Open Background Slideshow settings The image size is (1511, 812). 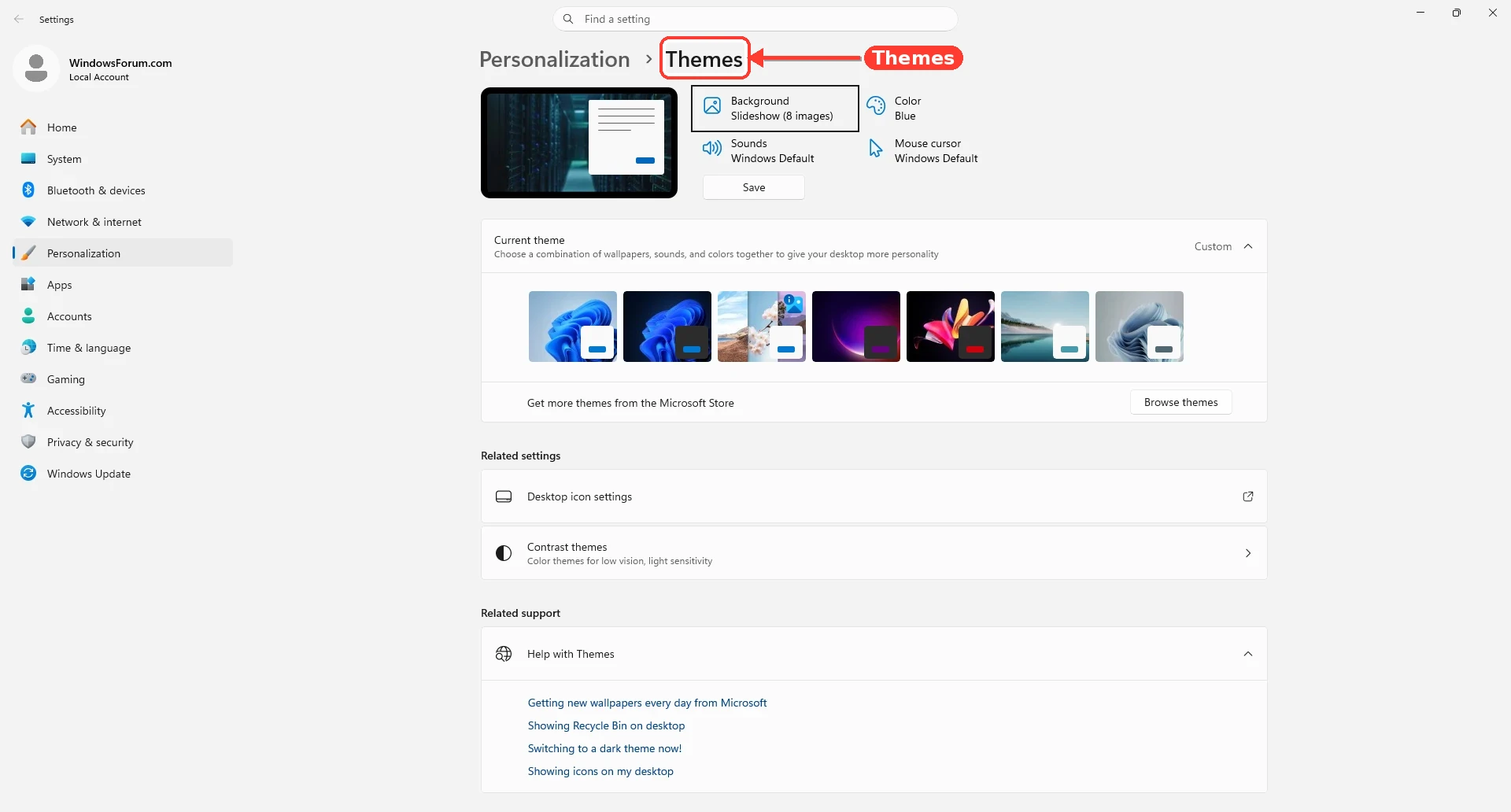coord(775,109)
